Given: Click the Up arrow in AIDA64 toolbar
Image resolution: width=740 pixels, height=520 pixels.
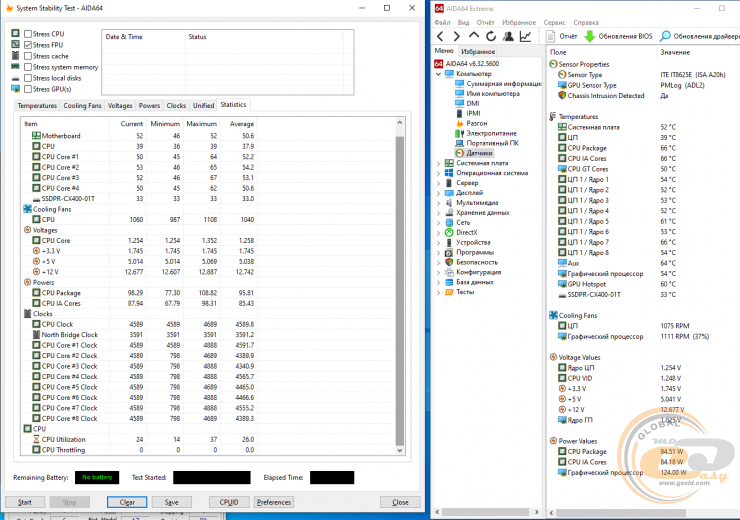Looking at the screenshot, I should (474, 36).
